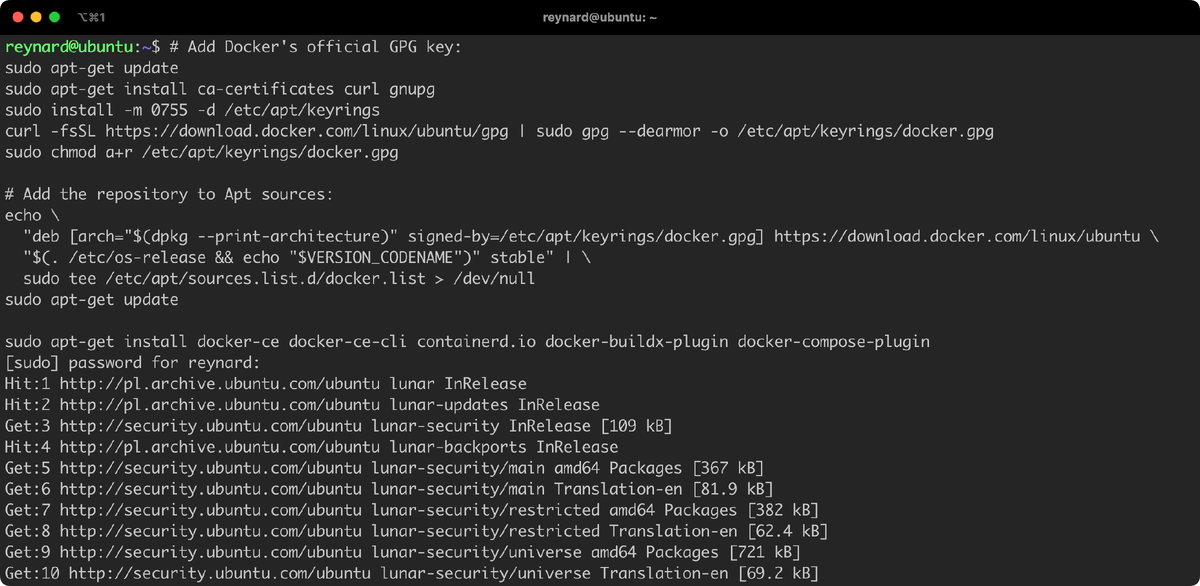
Task: Click the 'Add the repository to Apt sources' comment
Action: coord(169,195)
